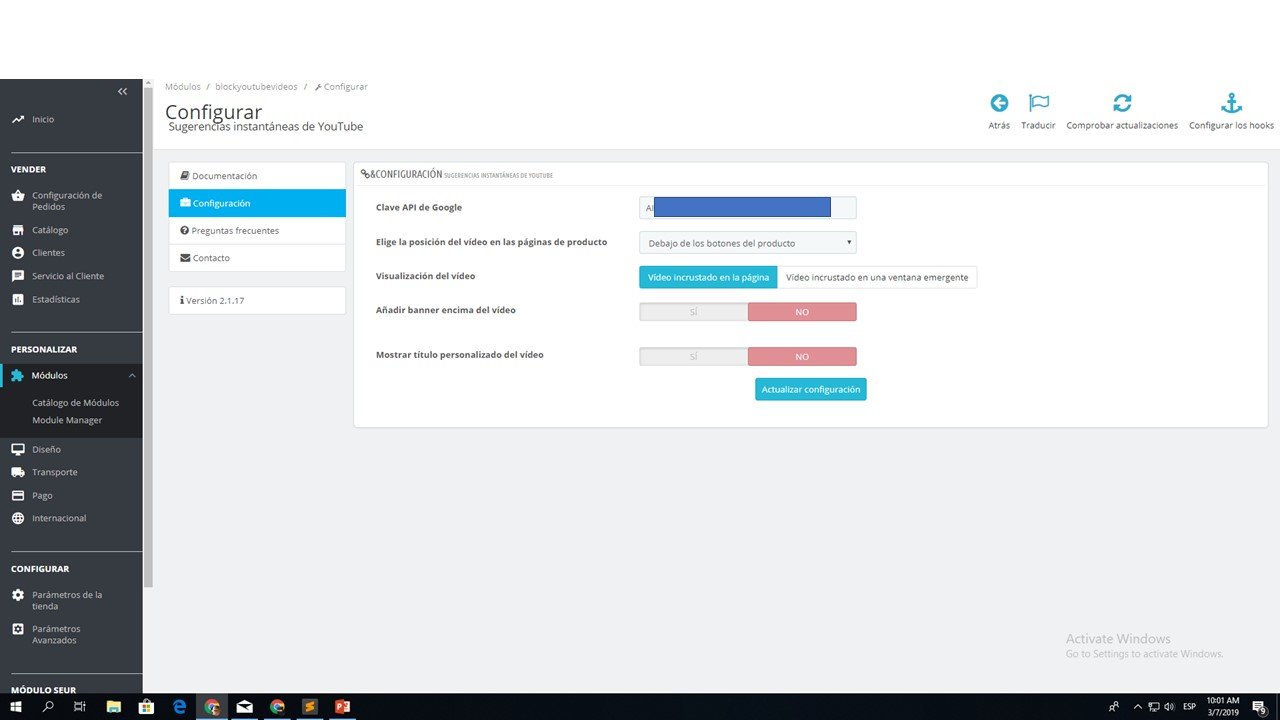Select 'Vídeo incrustado en la página' option
Image resolution: width=1280 pixels, height=720 pixels.
708,277
